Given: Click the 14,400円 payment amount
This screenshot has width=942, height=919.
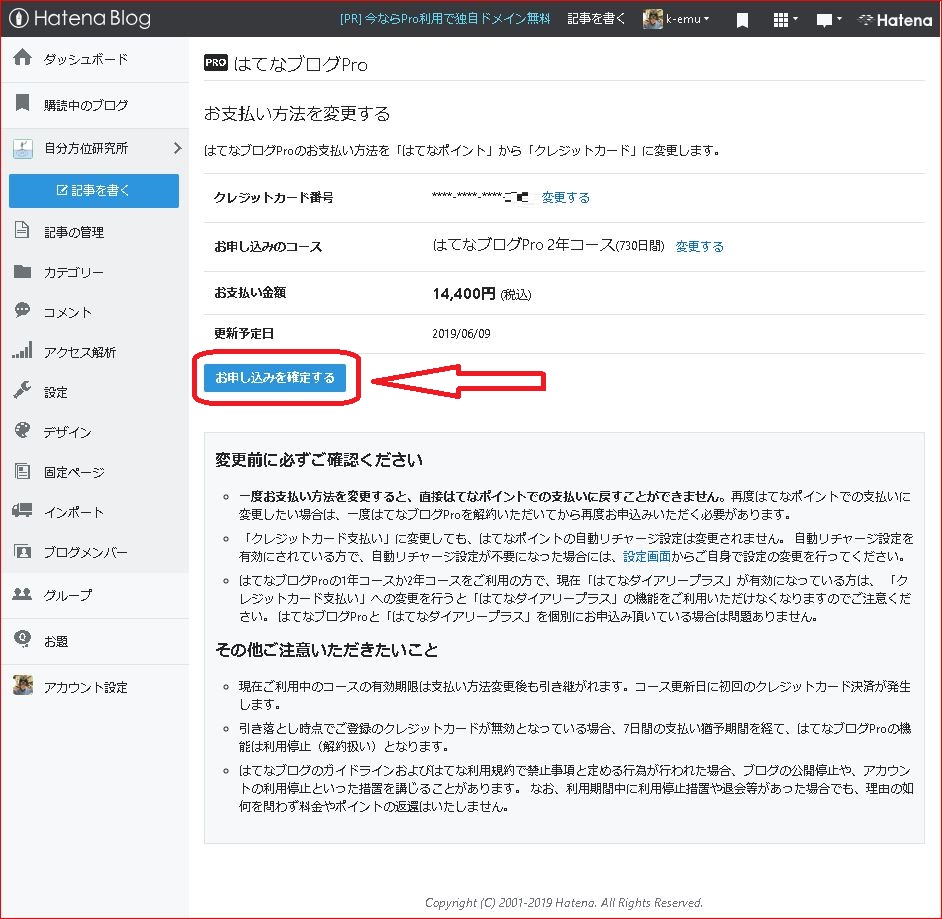Looking at the screenshot, I should point(464,294).
